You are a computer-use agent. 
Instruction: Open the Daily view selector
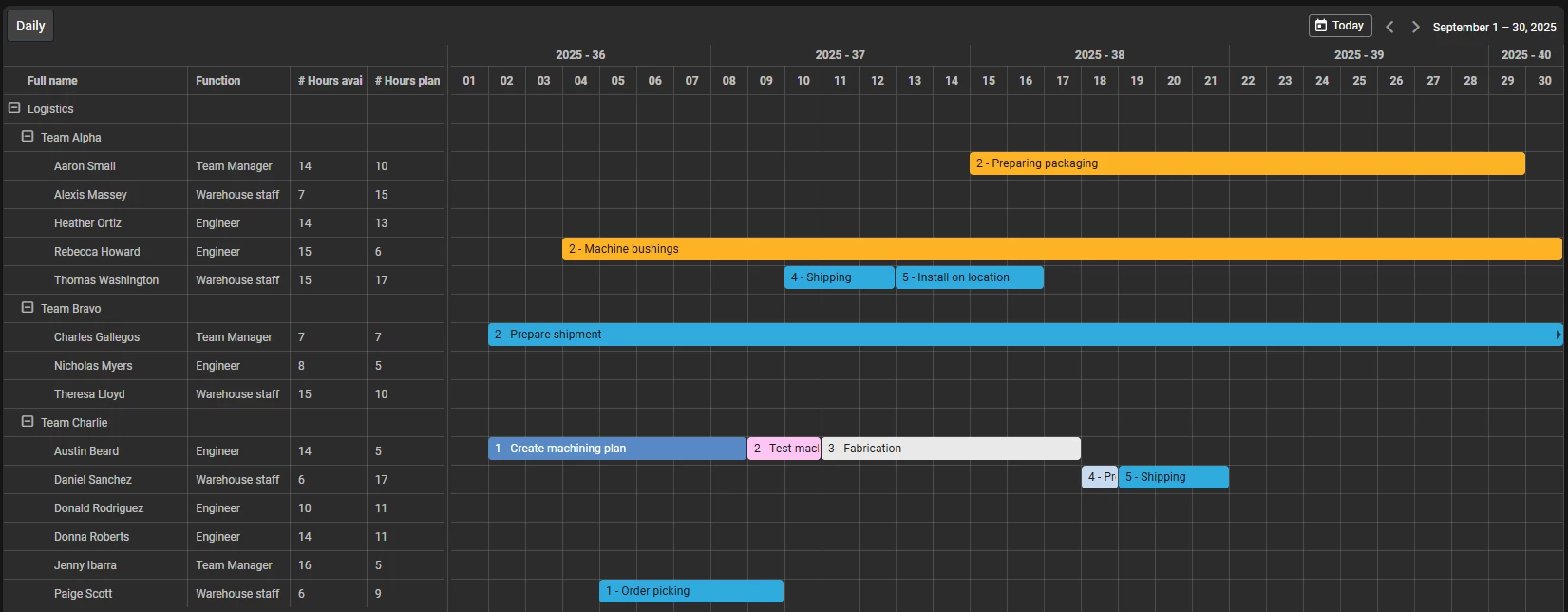coord(30,26)
